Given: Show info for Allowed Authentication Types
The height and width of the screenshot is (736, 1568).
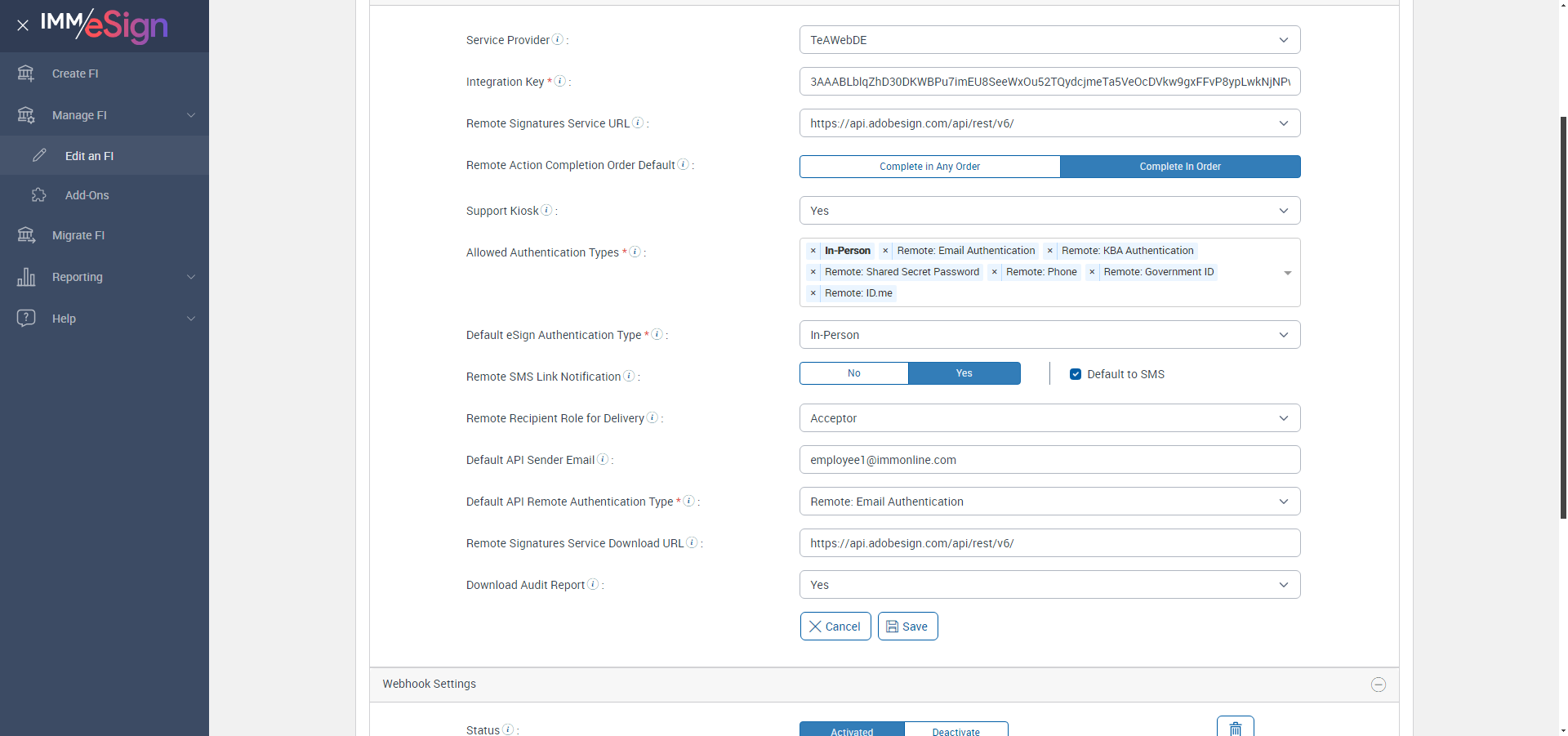Looking at the screenshot, I should [x=635, y=252].
